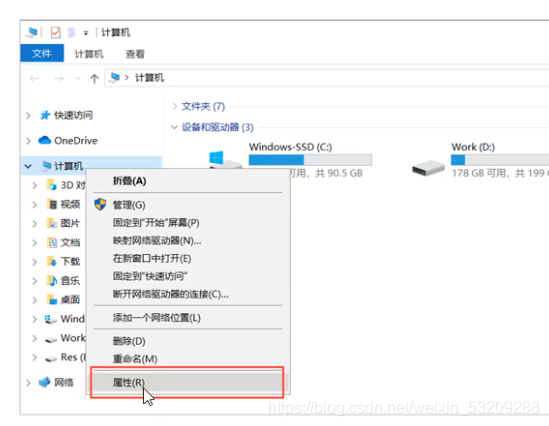Expand the 视频 tree node

tap(35, 204)
